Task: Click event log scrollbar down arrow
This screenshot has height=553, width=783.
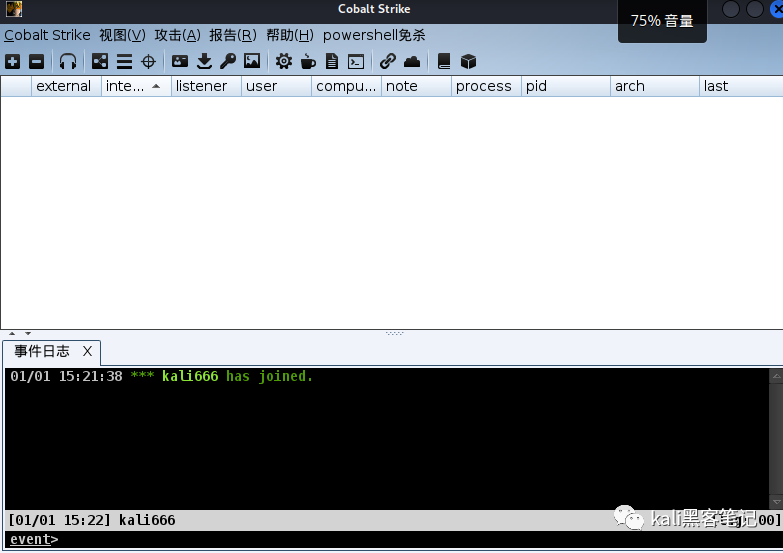Action: click(x=776, y=502)
